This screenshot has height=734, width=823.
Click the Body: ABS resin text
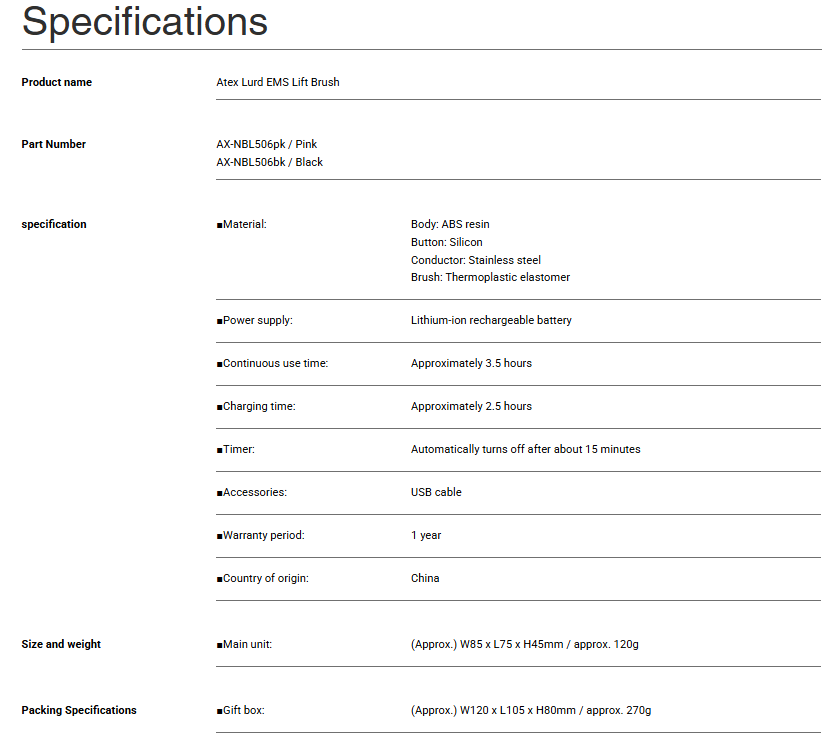coord(450,224)
